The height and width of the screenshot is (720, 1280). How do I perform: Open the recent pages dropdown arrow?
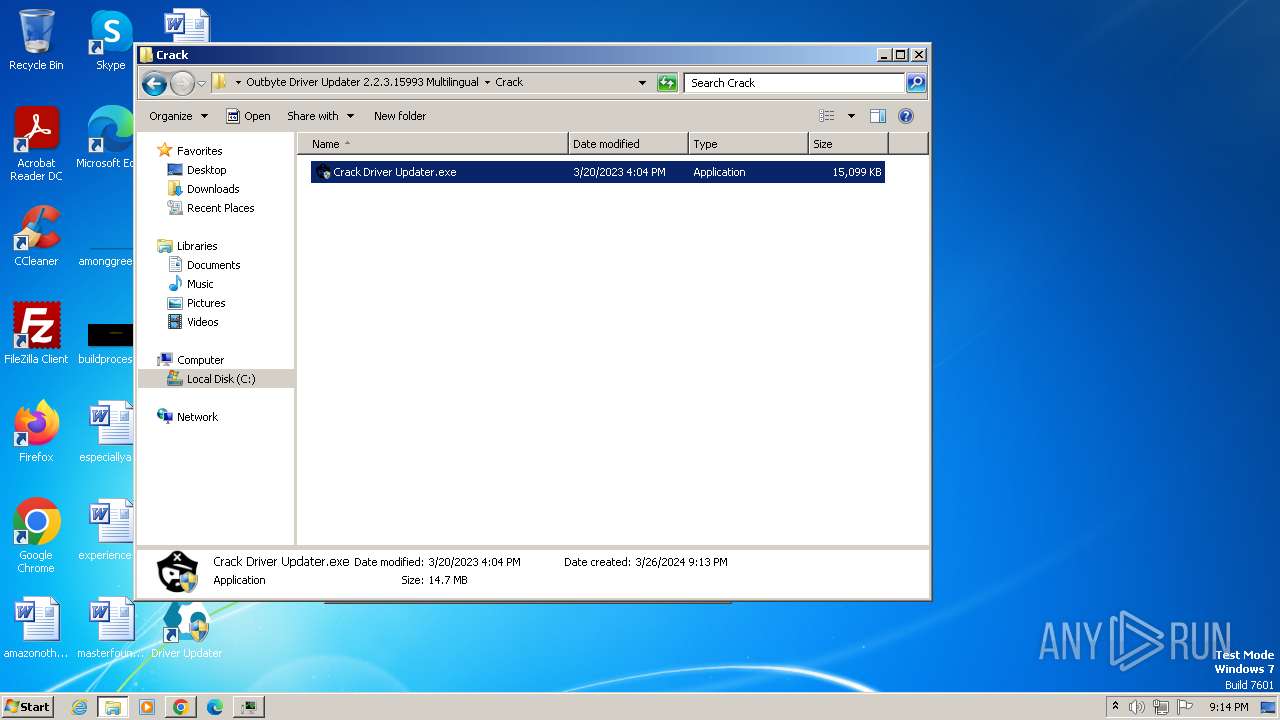202,83
